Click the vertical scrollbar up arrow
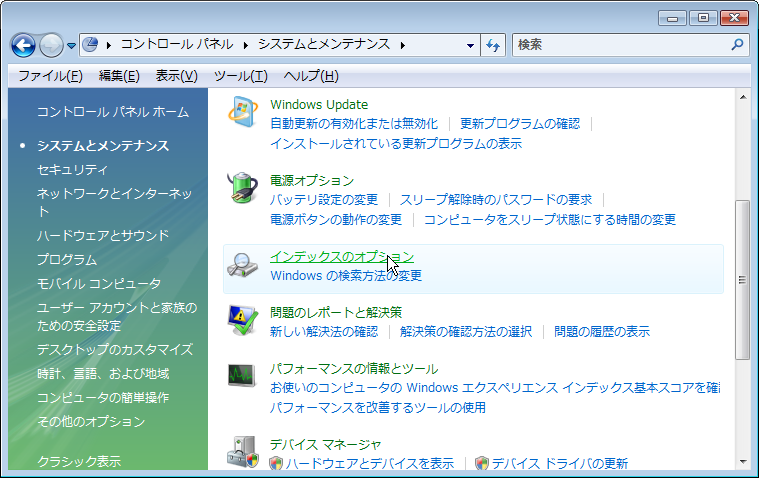This screenshot has height=478, width=759. 743,97
